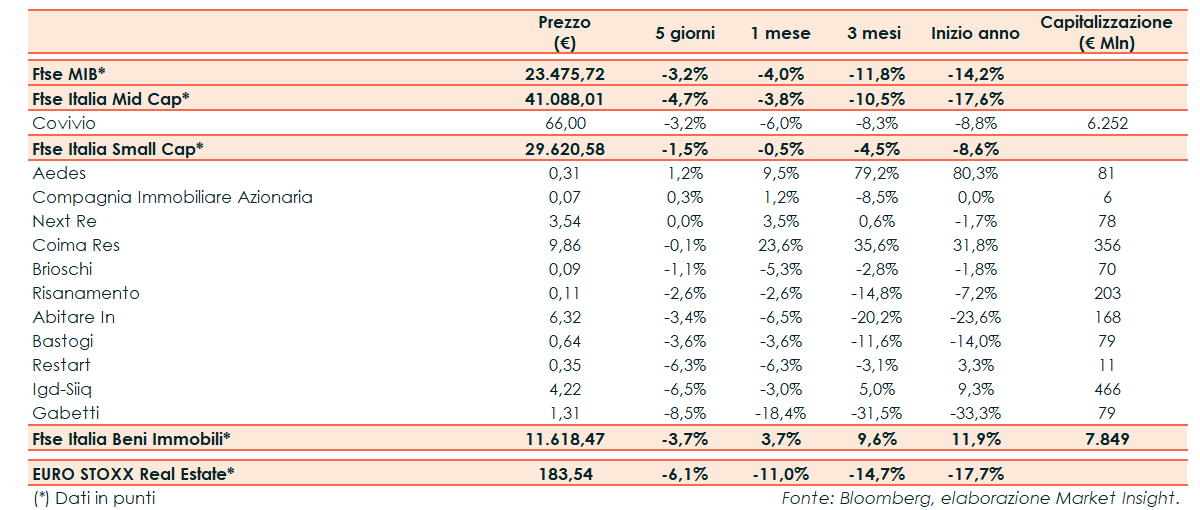Screen dimensions: 1200x510
Task: Select the Ftse Italia Mid Cap* row label
Action: click(x=110, y=98)
